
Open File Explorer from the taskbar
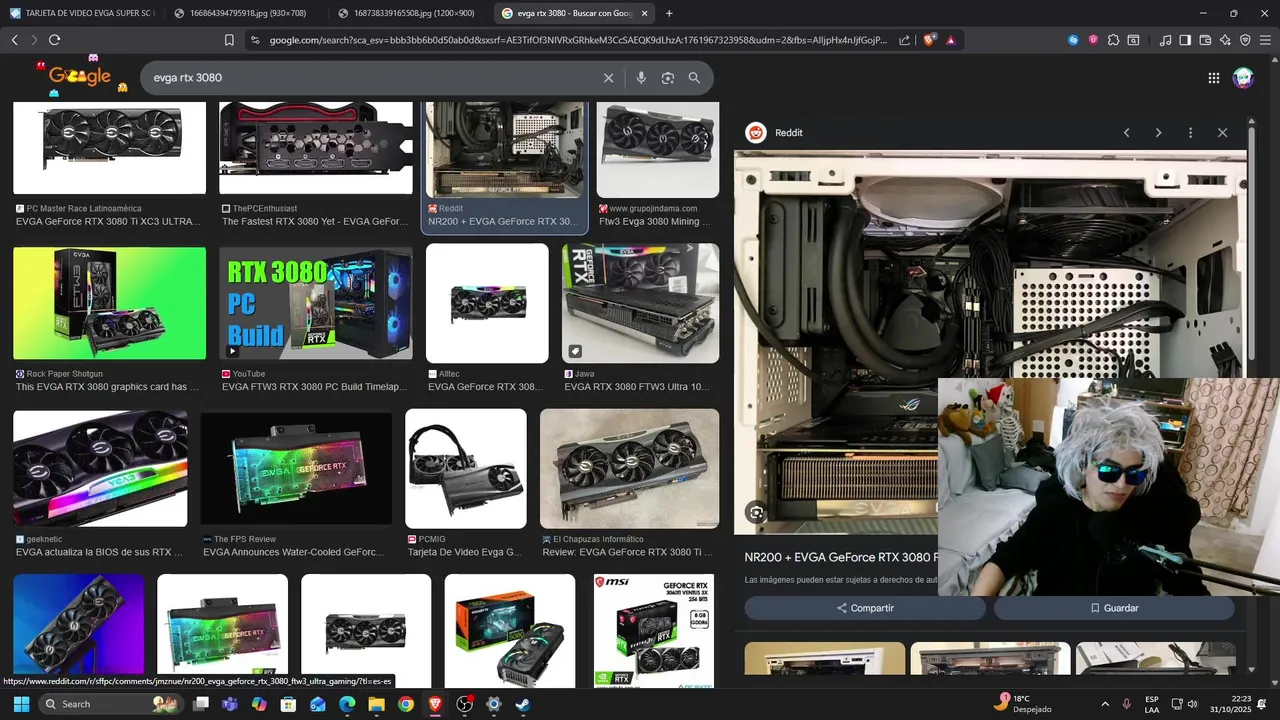coord(376,704)
